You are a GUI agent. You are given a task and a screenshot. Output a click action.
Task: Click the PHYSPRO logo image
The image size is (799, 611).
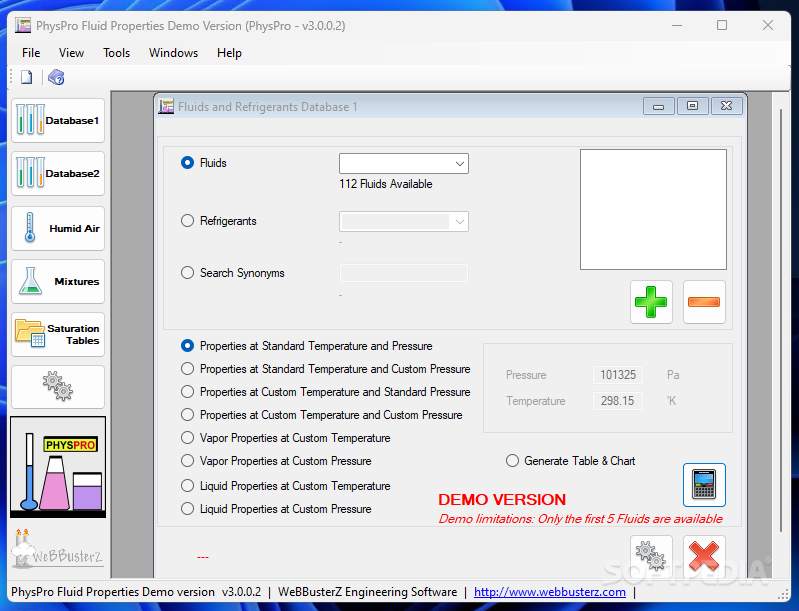58,467
